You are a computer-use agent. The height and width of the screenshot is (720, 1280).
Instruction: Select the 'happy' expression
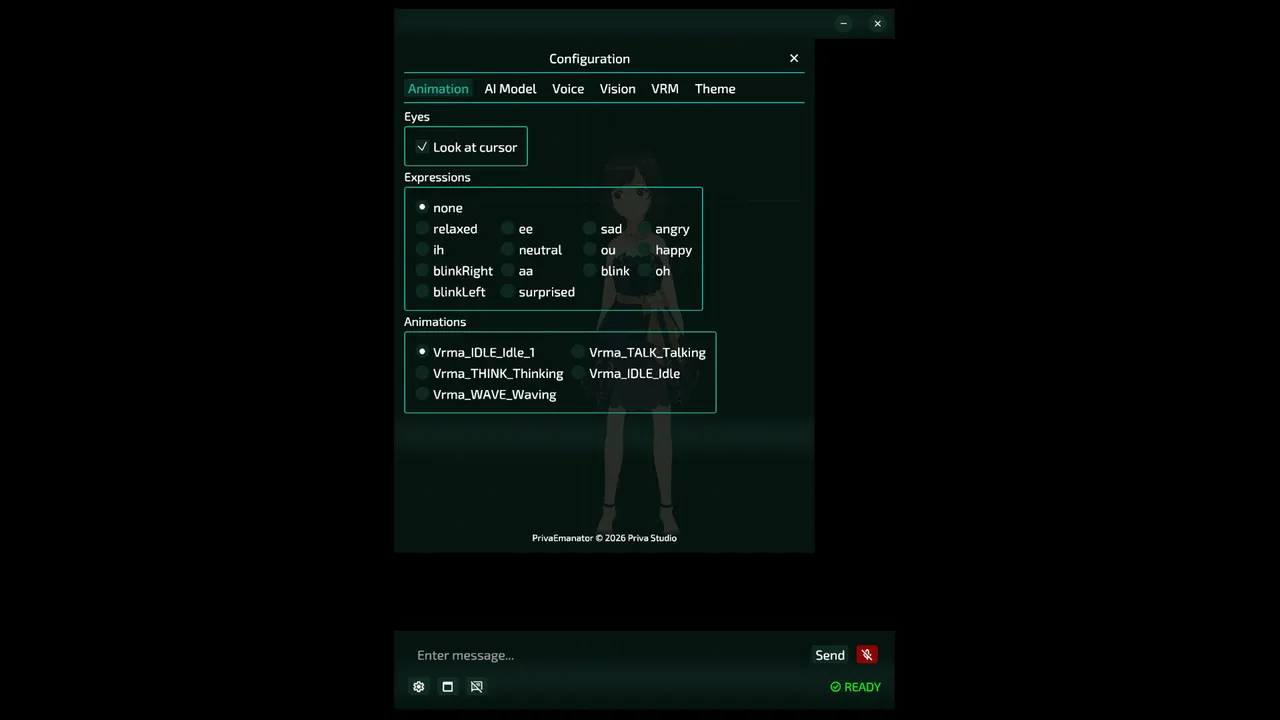click(645, 249)
